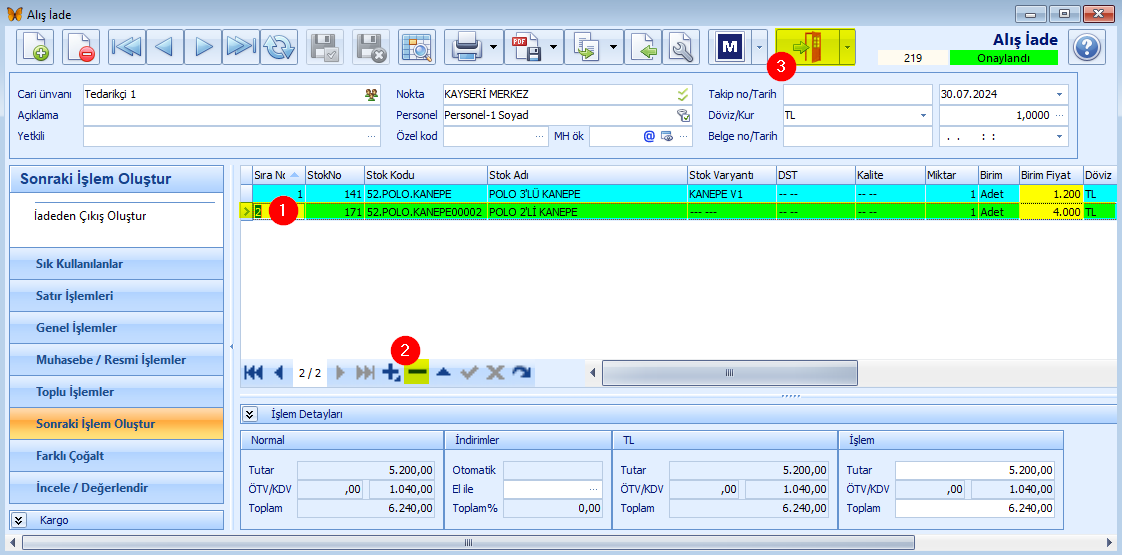Go to previous row in grid navigator
1122x555 pixels.
279,372
